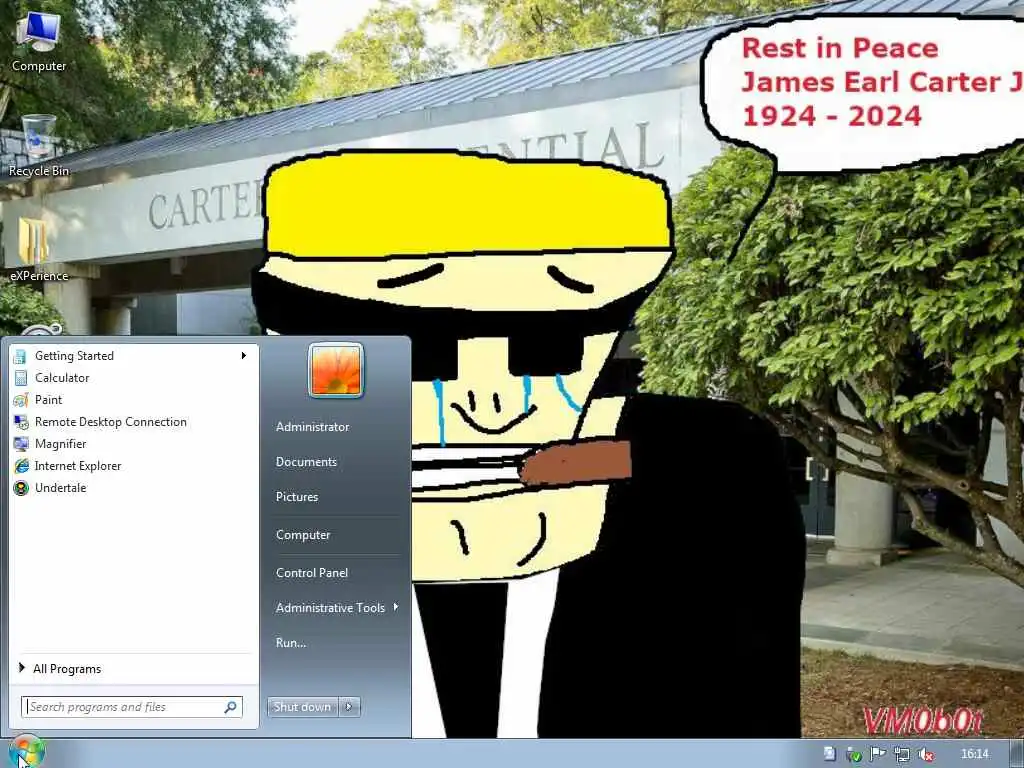The height and width of the screenshot is (768, 1024).
Task: Open Paint via its palette icon
Action: tap(21, 400)
